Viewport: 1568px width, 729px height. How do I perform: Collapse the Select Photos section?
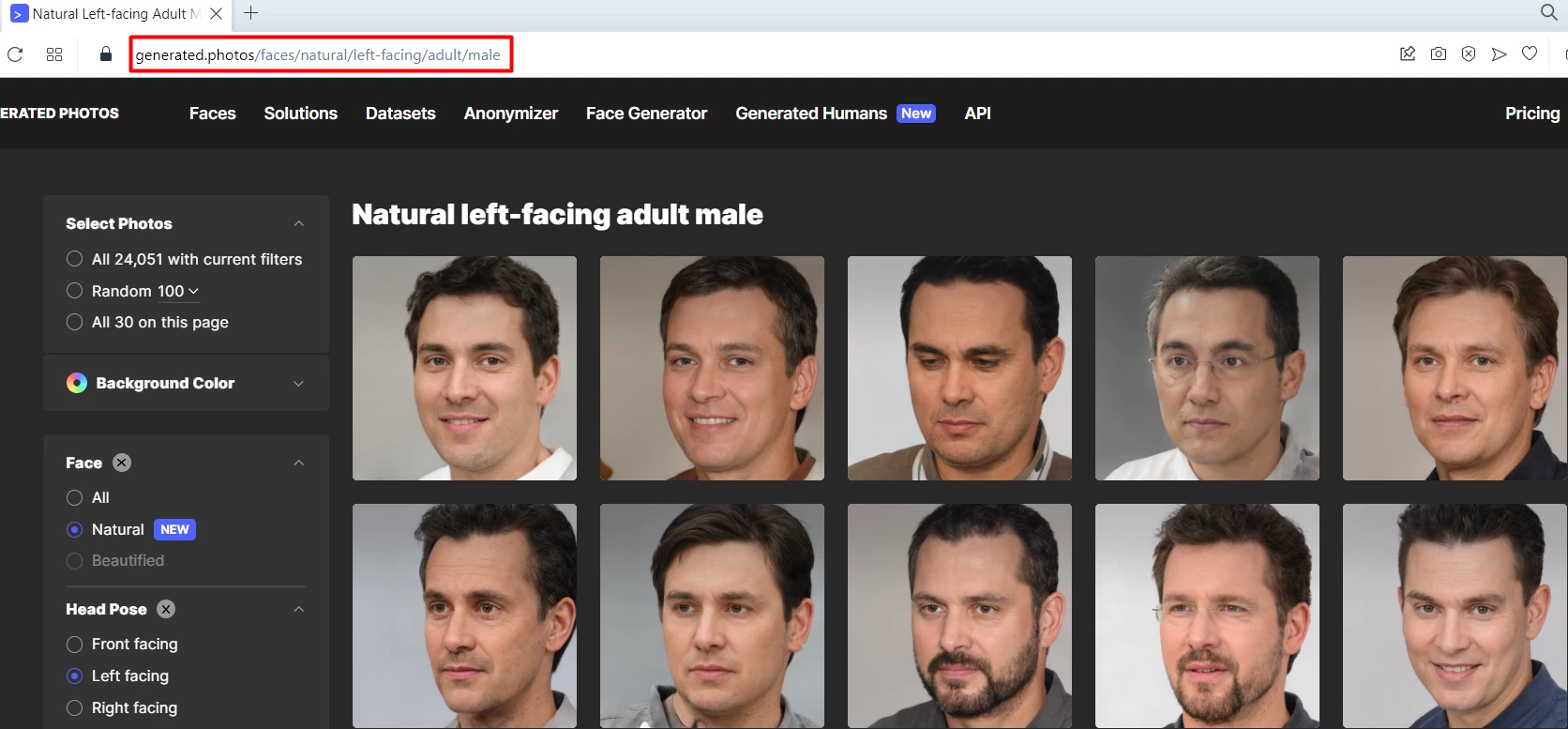point(298,223)
